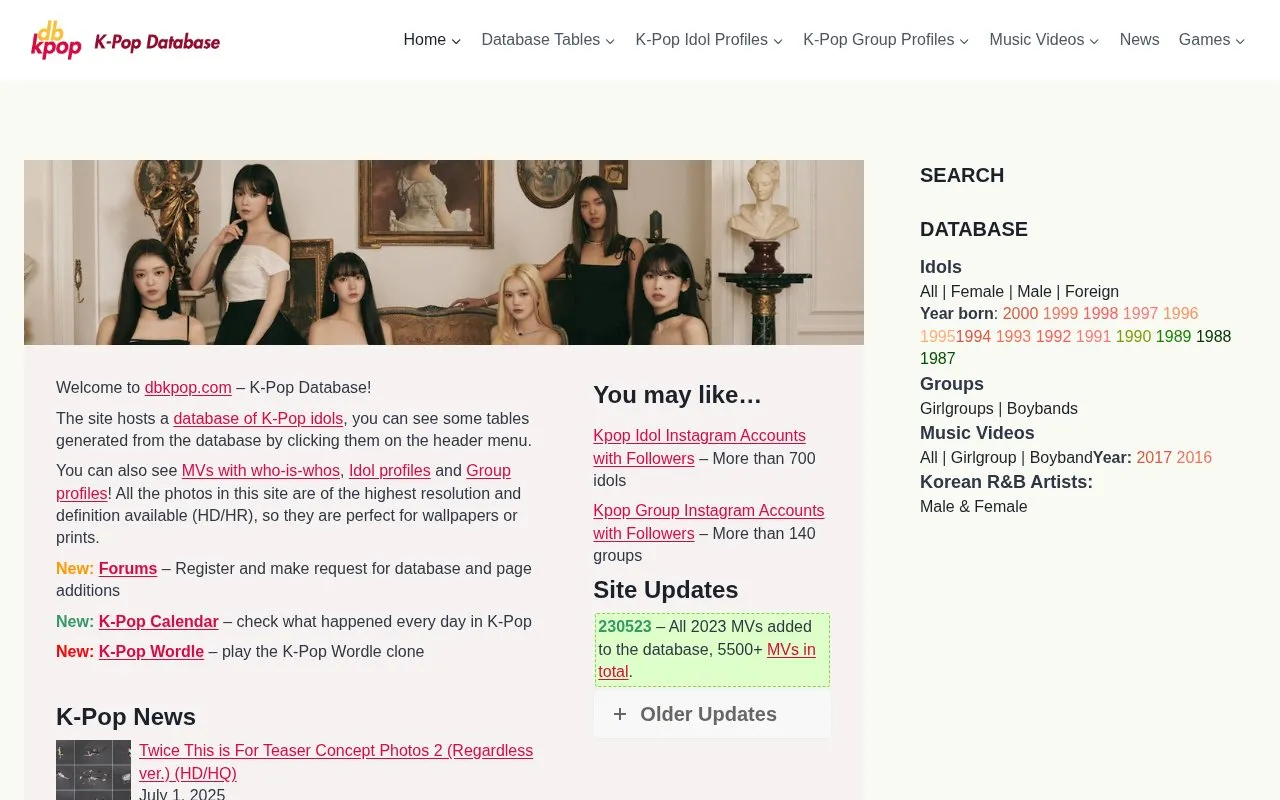Screen dimensions: 1280x800
Task: Expand K-Pop Idol Profiles menu
Action: (x=709, y=40)
